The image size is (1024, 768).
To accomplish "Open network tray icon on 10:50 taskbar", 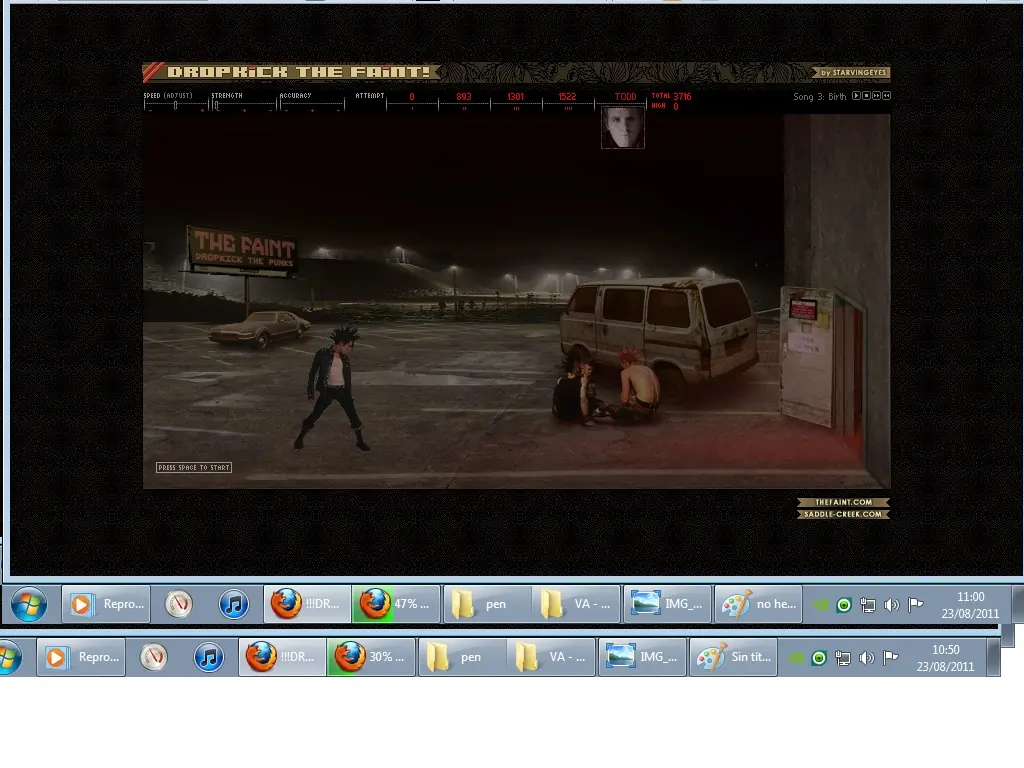I will pyautogui.click(x=843, y=658).
